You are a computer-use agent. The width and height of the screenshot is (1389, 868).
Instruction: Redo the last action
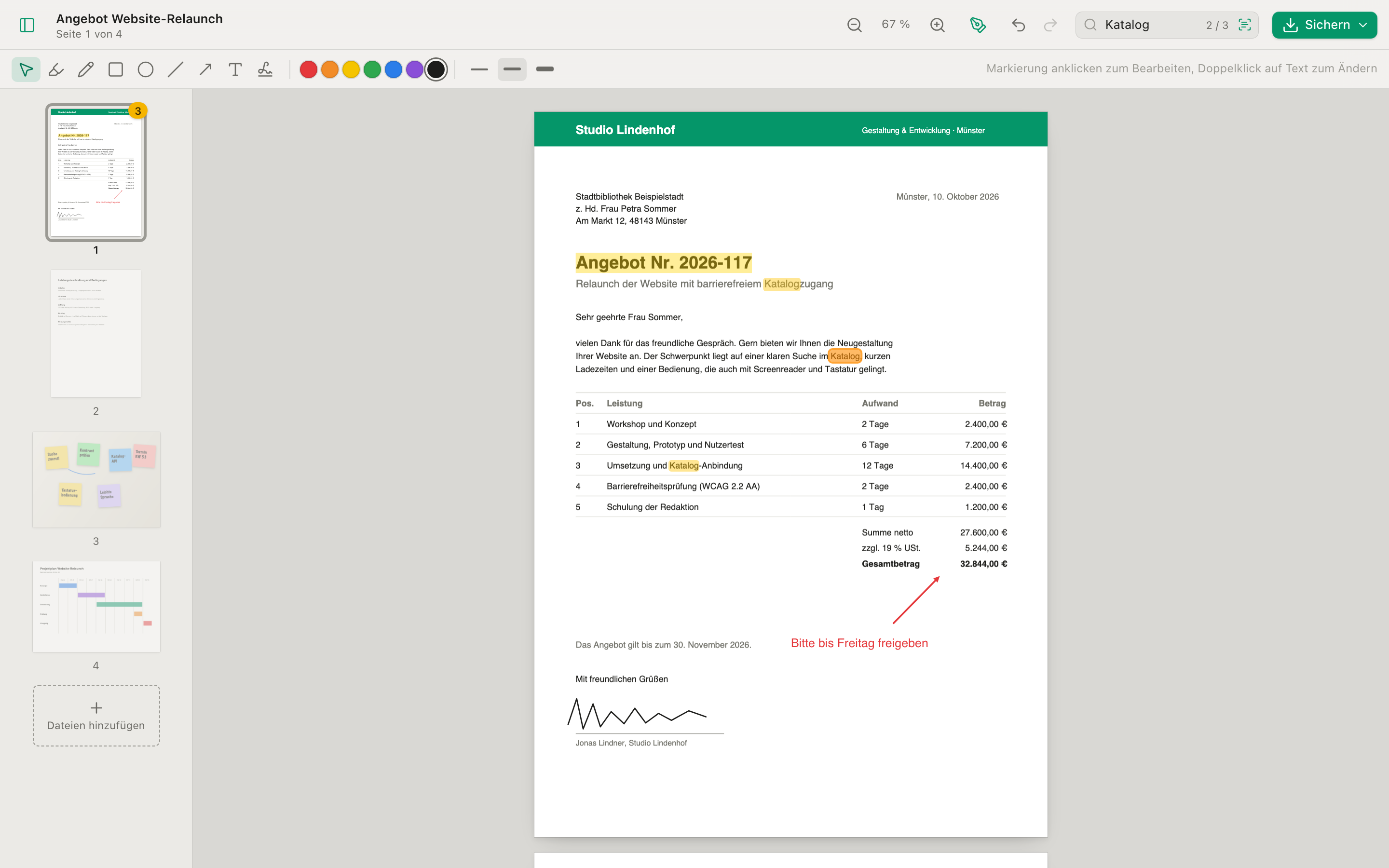(x=1050, y=25)
